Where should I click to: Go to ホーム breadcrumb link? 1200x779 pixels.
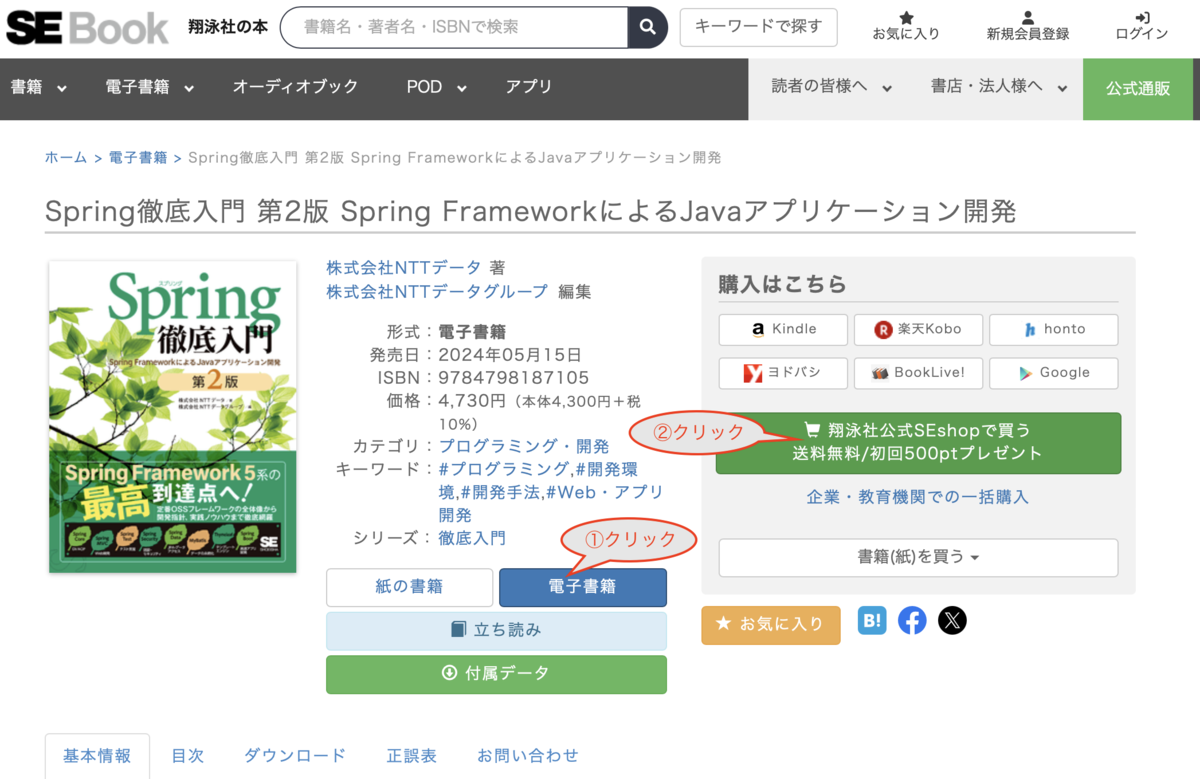click(66, 158)
